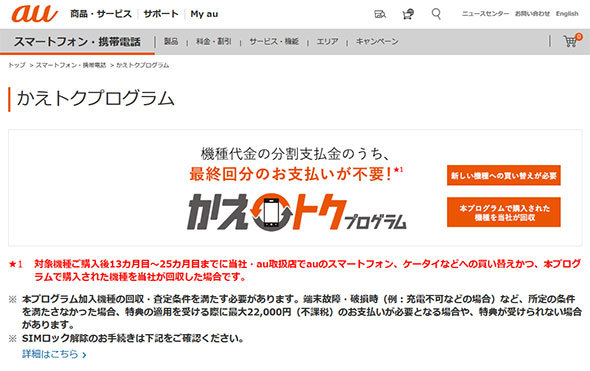Switch to the English site

pyautogui.click(x=567, y=14)
